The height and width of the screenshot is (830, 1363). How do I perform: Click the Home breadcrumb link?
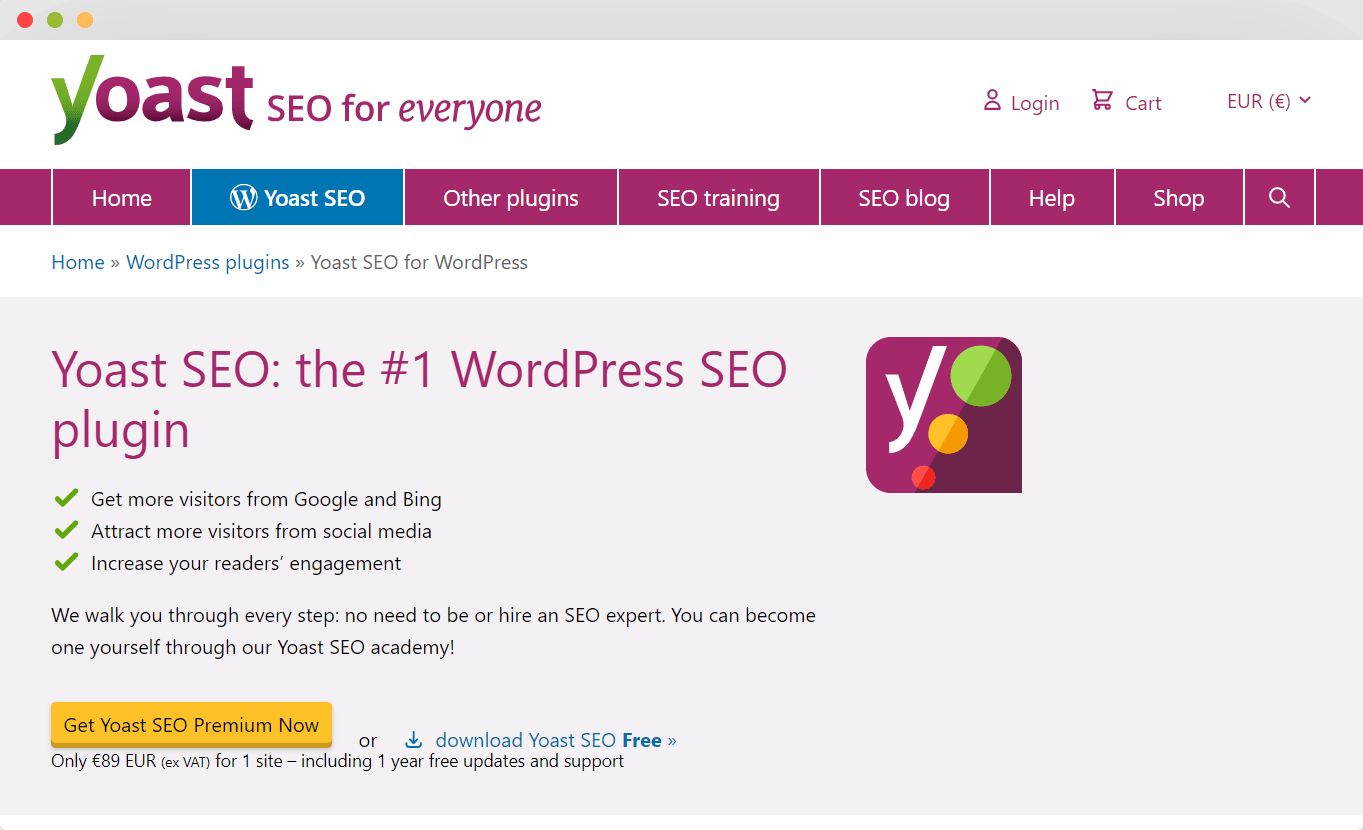[78, 262]
